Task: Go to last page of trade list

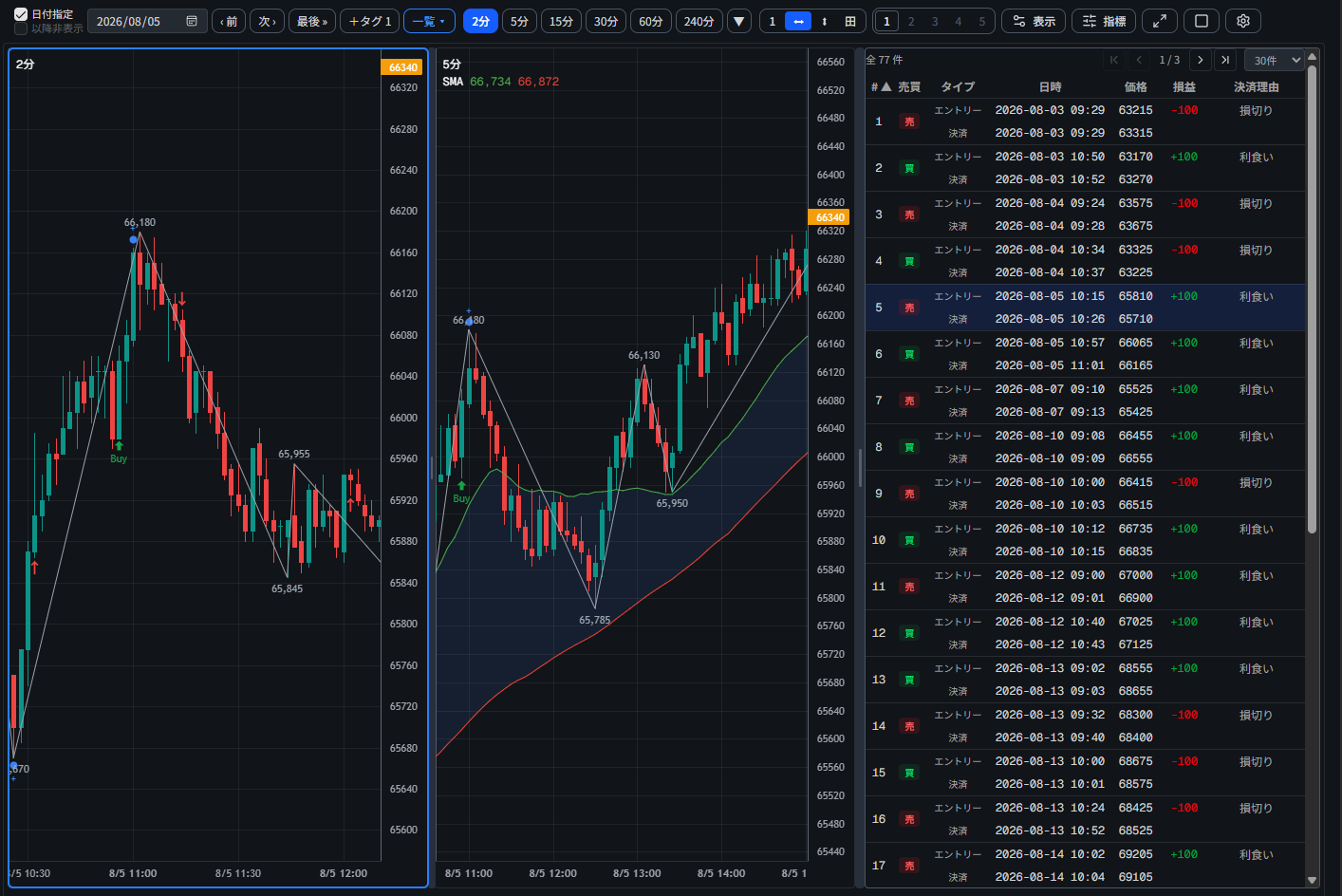Action: [1225, 60]
